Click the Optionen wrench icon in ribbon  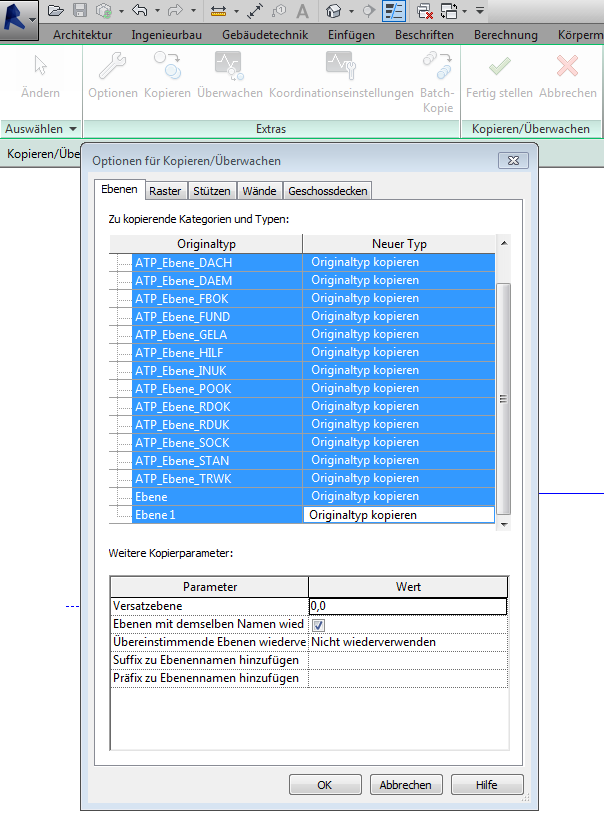coord(112,66)
